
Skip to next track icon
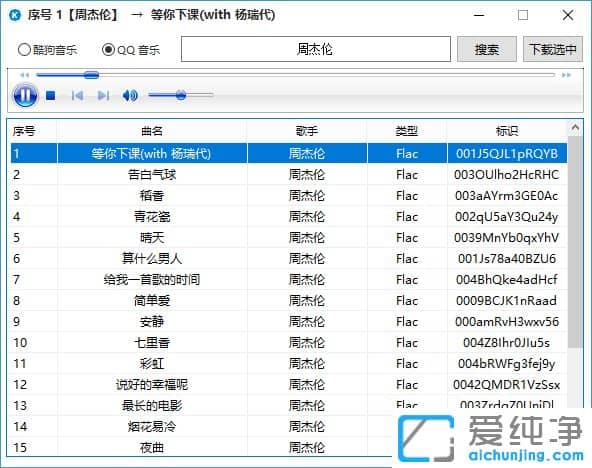(103, 95)
